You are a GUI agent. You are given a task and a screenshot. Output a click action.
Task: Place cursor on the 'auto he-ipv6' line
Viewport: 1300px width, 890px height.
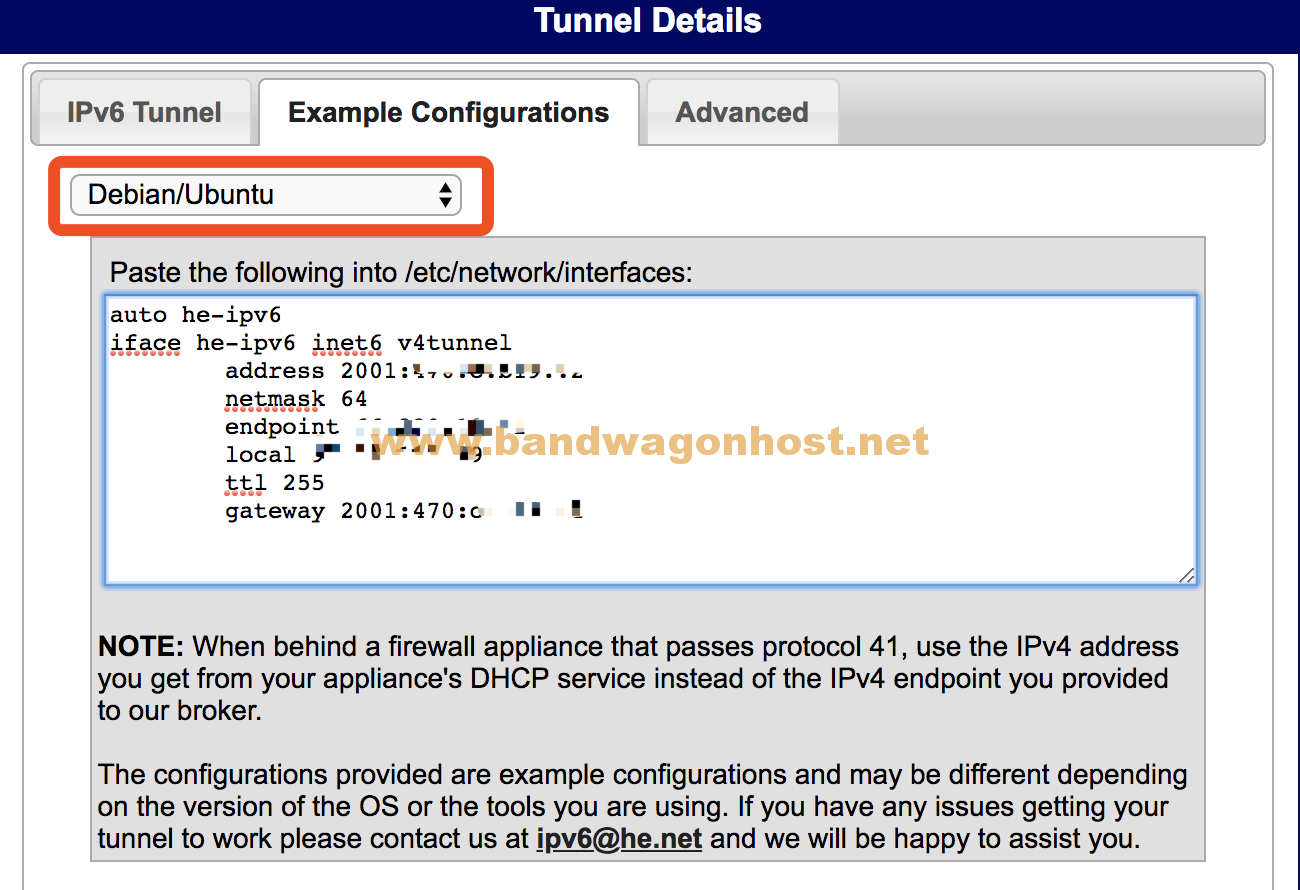195,315
